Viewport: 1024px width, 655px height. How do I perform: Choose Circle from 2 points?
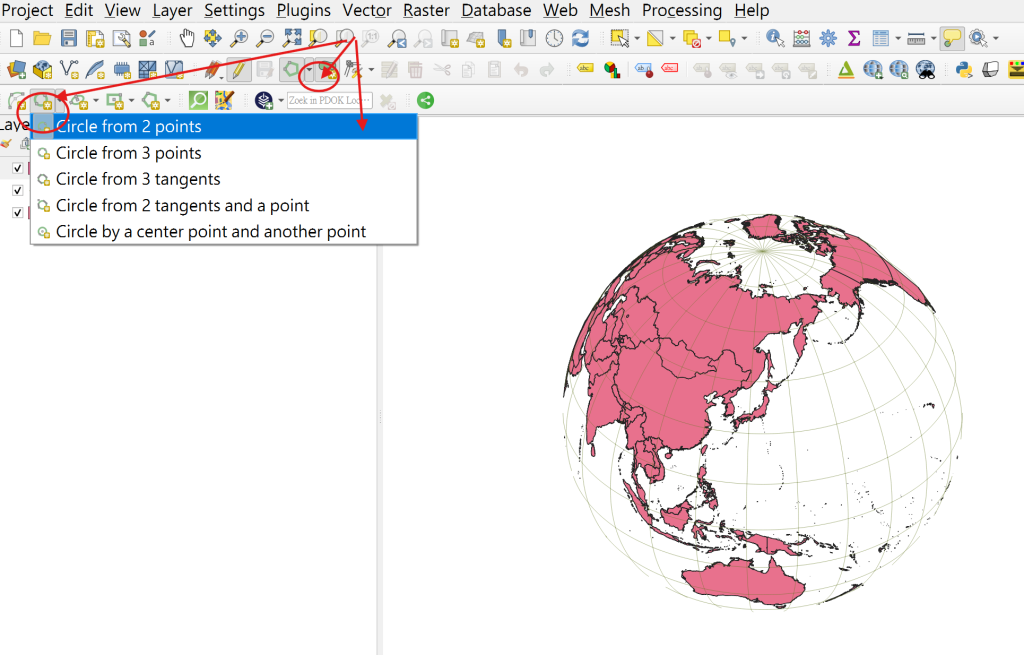[x=224, y=126]
